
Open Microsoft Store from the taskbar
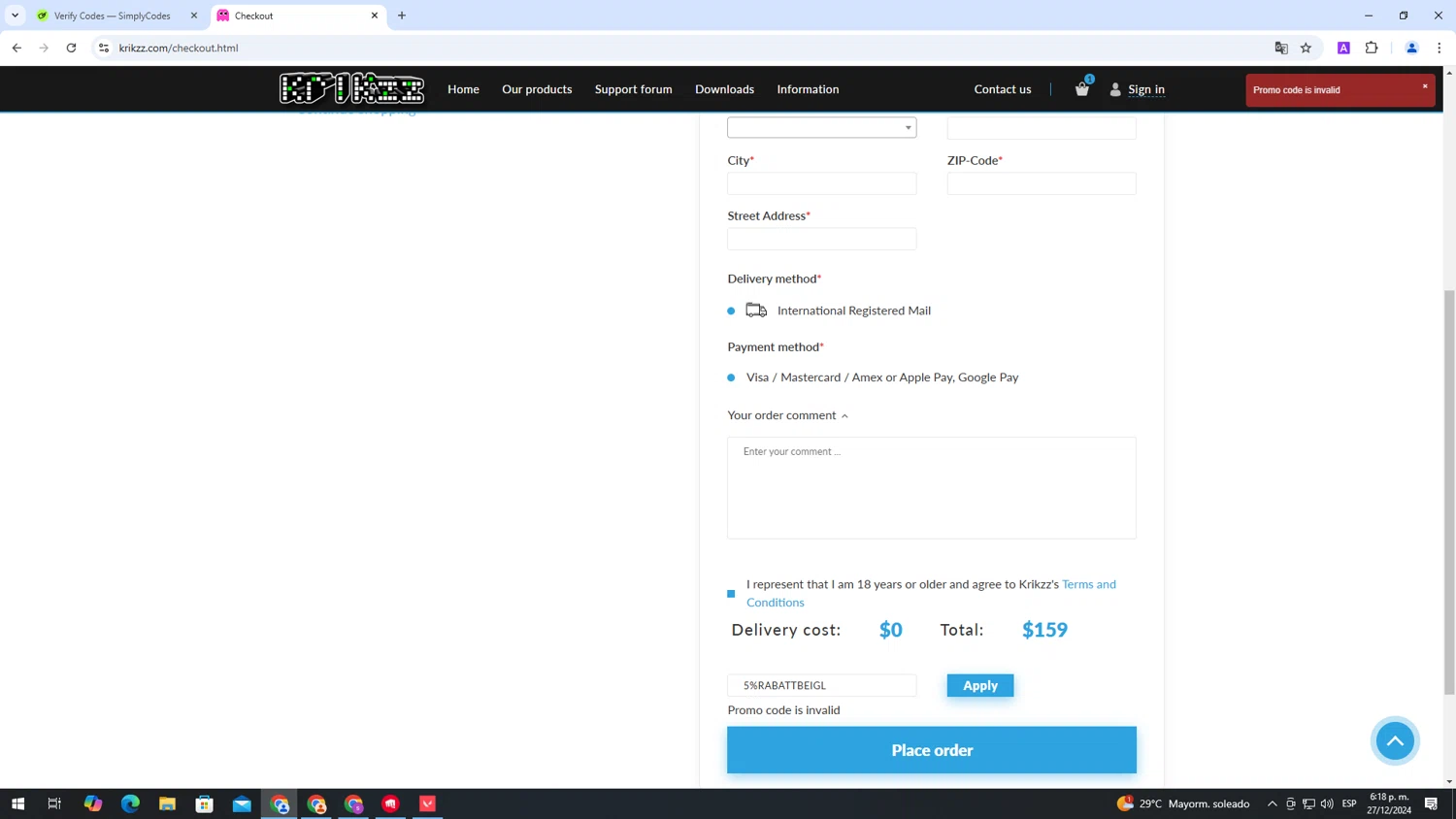[204, 803]
